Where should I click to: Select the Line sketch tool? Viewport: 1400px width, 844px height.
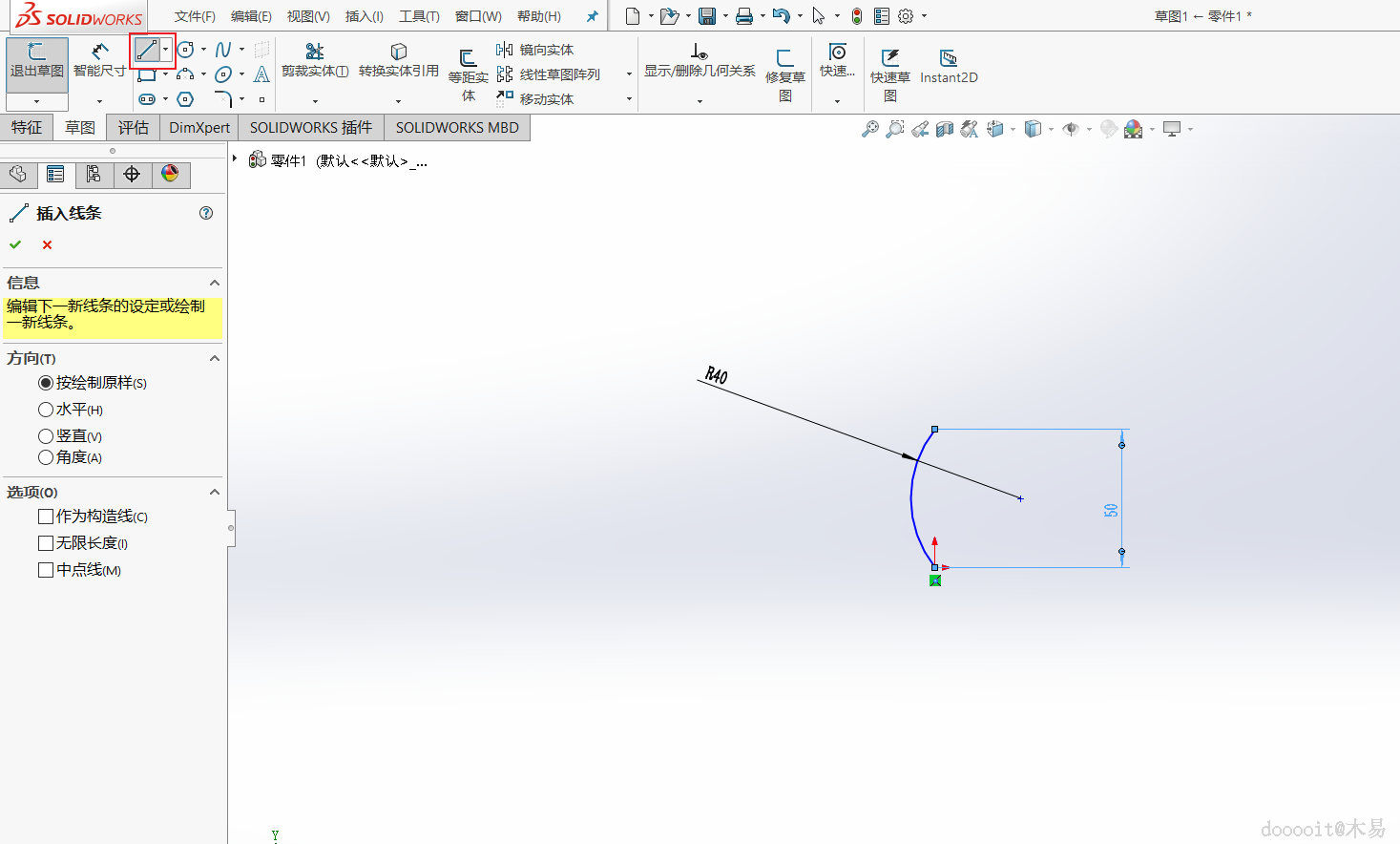point(147,50)
